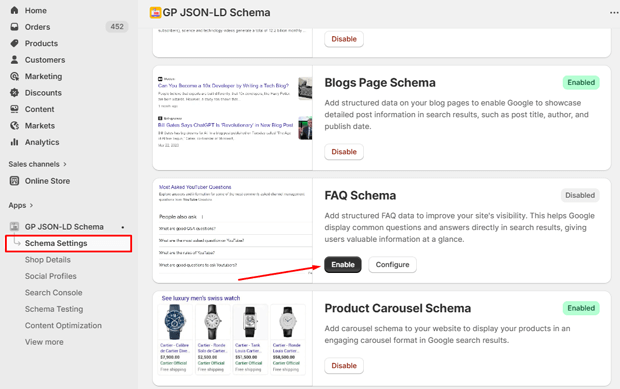Image resolution: width=620 pixels, height=389 pixels.
Task: Click View more in app submenu
Action: click(x=44, y=342)
